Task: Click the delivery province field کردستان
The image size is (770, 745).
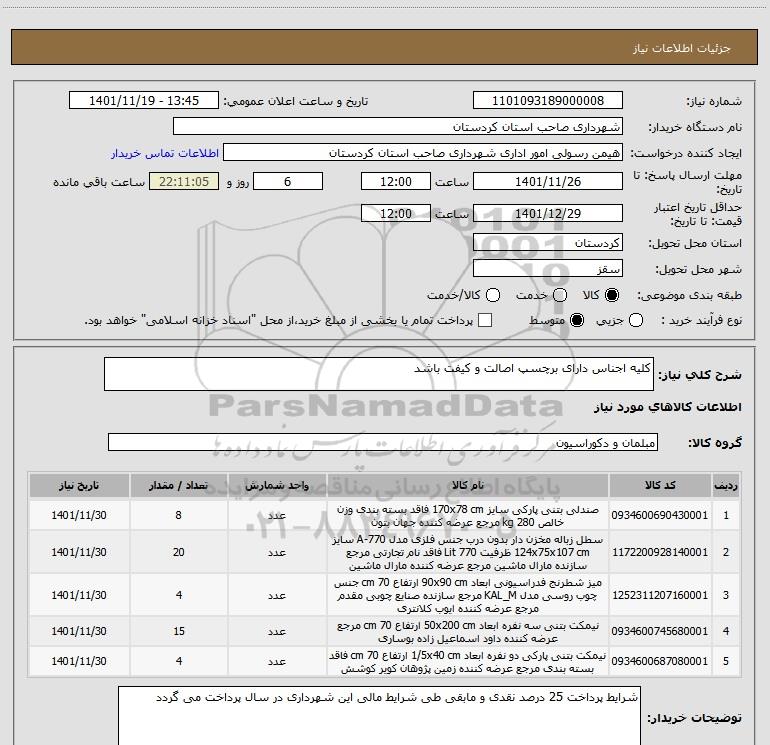Action: pyautogui.click(x=548, y=243)
